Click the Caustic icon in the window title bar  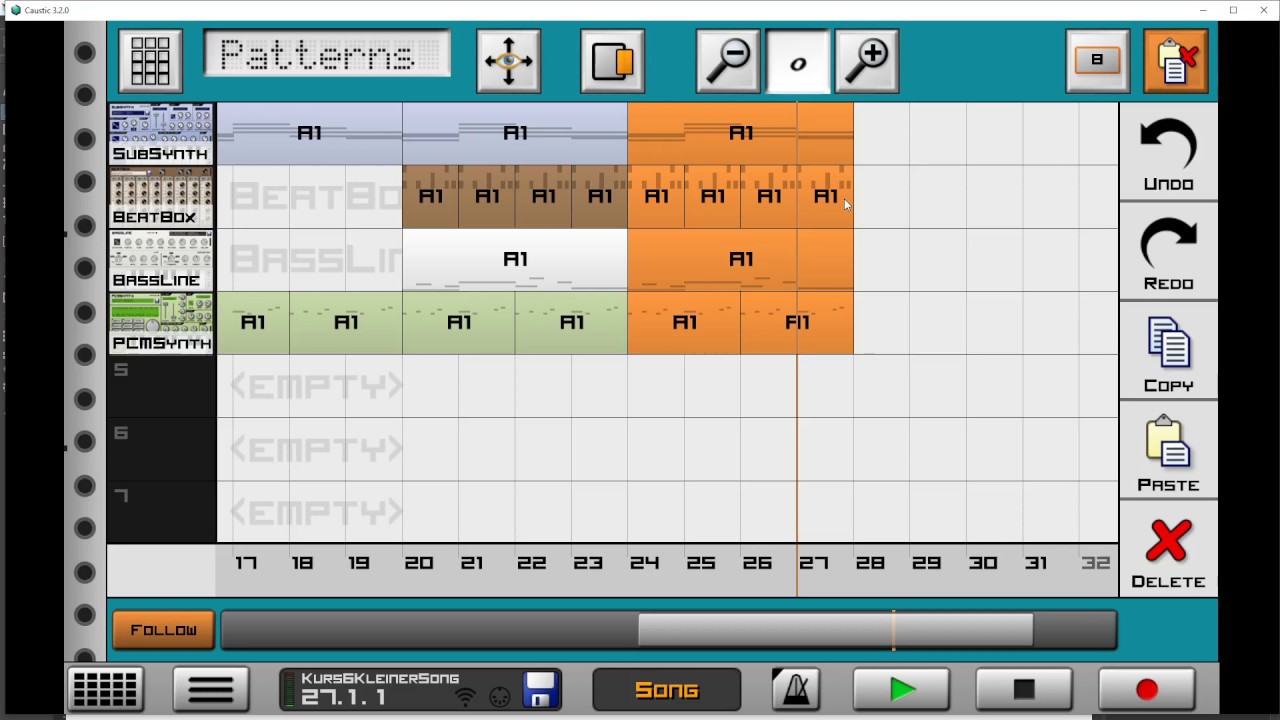pos(15,10)
